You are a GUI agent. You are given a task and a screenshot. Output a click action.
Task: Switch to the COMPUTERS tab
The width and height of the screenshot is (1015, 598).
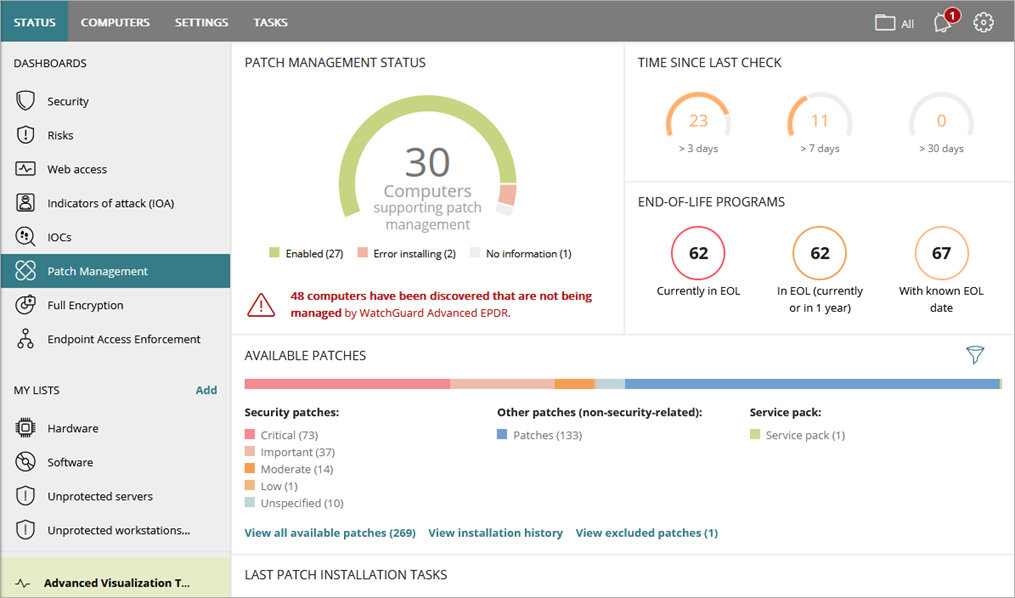(115, 21)
